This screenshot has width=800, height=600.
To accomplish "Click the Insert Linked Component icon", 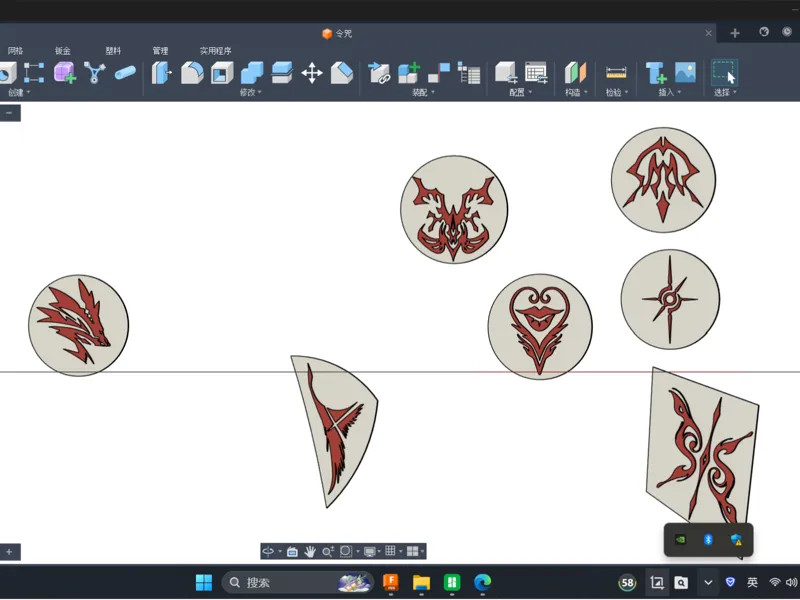I will tap(379, 72).
